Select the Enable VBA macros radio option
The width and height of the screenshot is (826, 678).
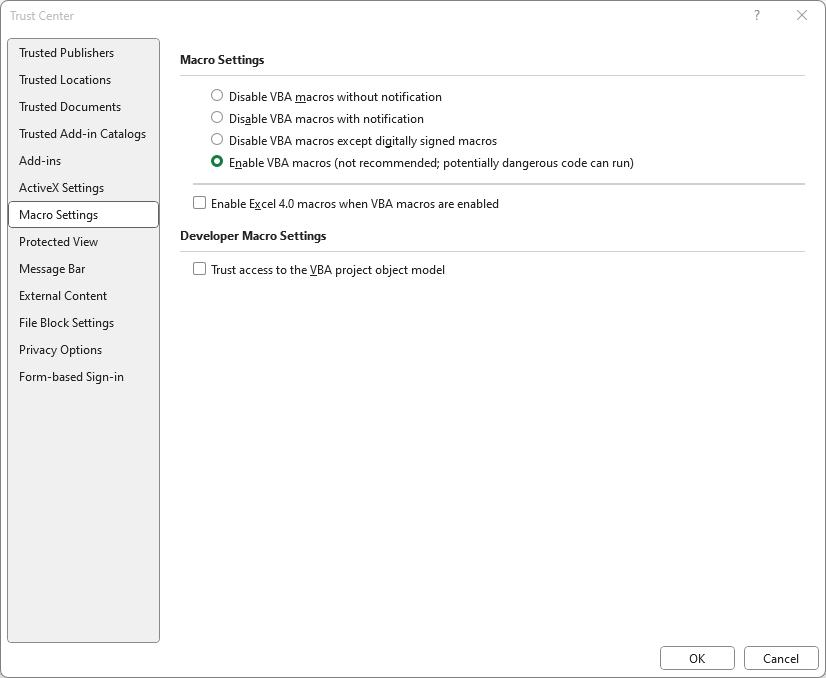[217, 162]
